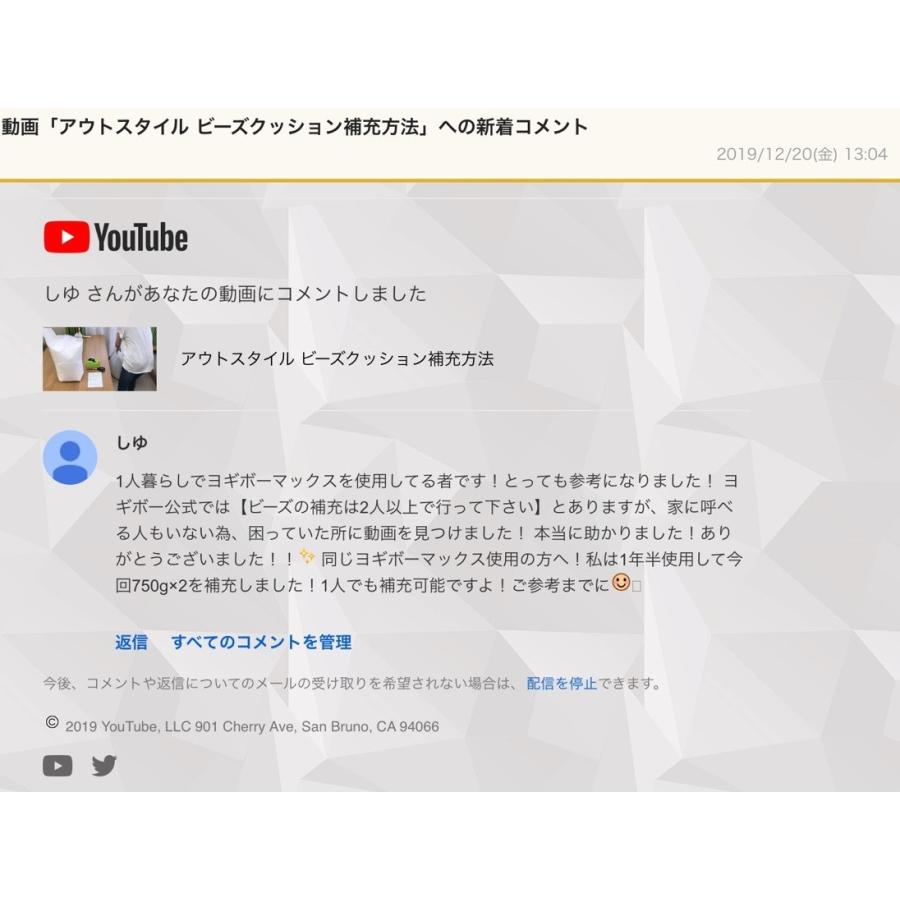The image size is (900, 900).
Task: Click the 返信 reply link
Action: 131,642
